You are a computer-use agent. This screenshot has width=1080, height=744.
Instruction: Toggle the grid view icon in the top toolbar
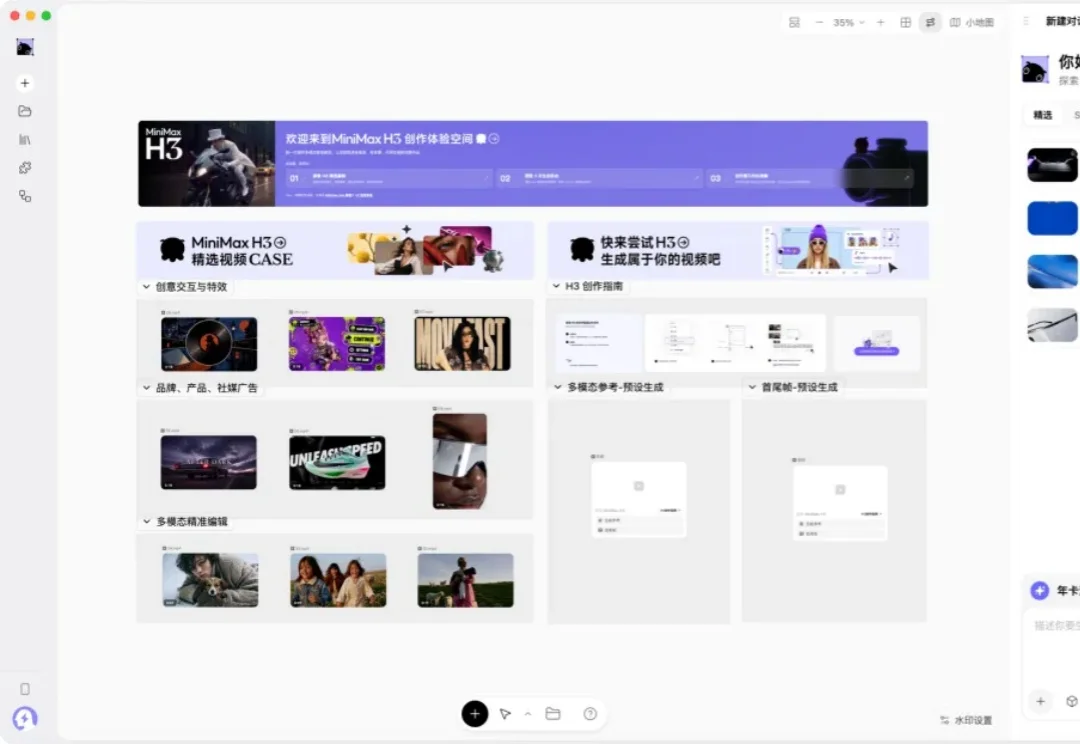point(906,23)
